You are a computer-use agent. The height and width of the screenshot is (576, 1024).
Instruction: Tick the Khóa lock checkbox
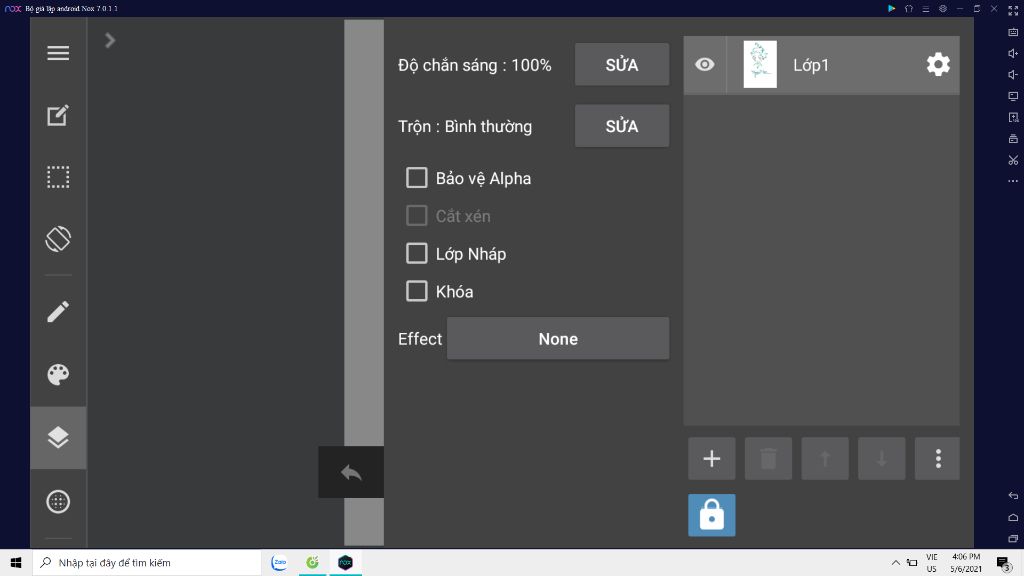[x=417, y=291]
